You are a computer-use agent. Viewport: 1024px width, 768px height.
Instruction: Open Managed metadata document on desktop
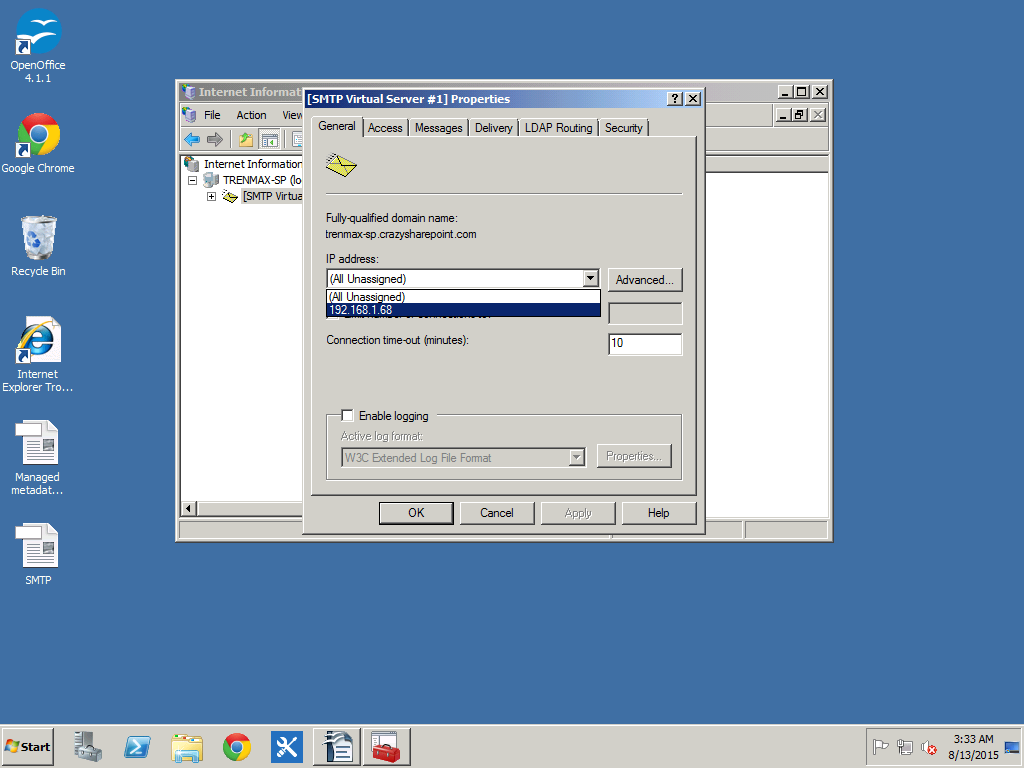(38, 458)
